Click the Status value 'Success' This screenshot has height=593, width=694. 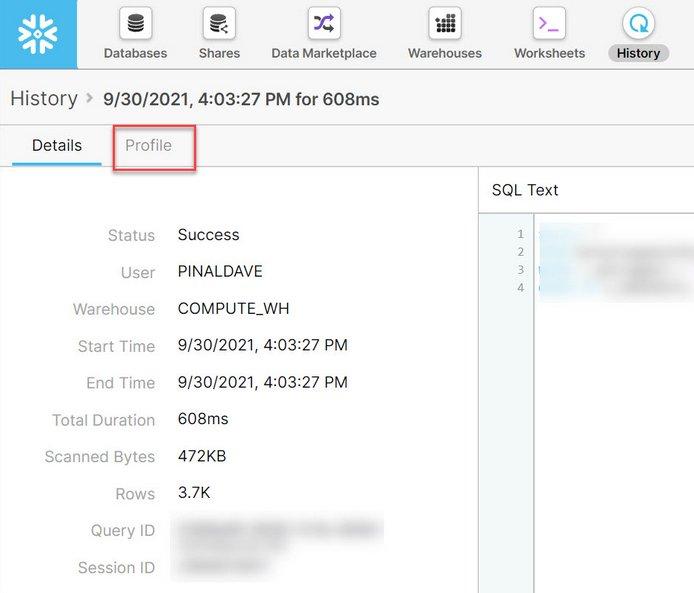208,235
